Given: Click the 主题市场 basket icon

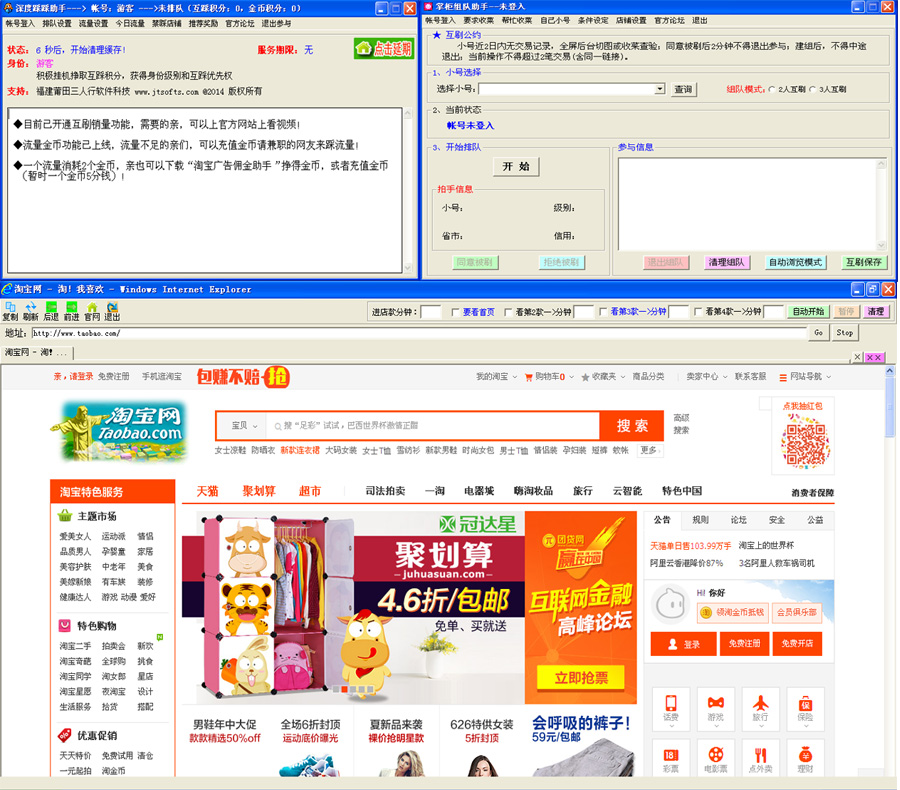Looking at the screenshot, I should (65, 516).
